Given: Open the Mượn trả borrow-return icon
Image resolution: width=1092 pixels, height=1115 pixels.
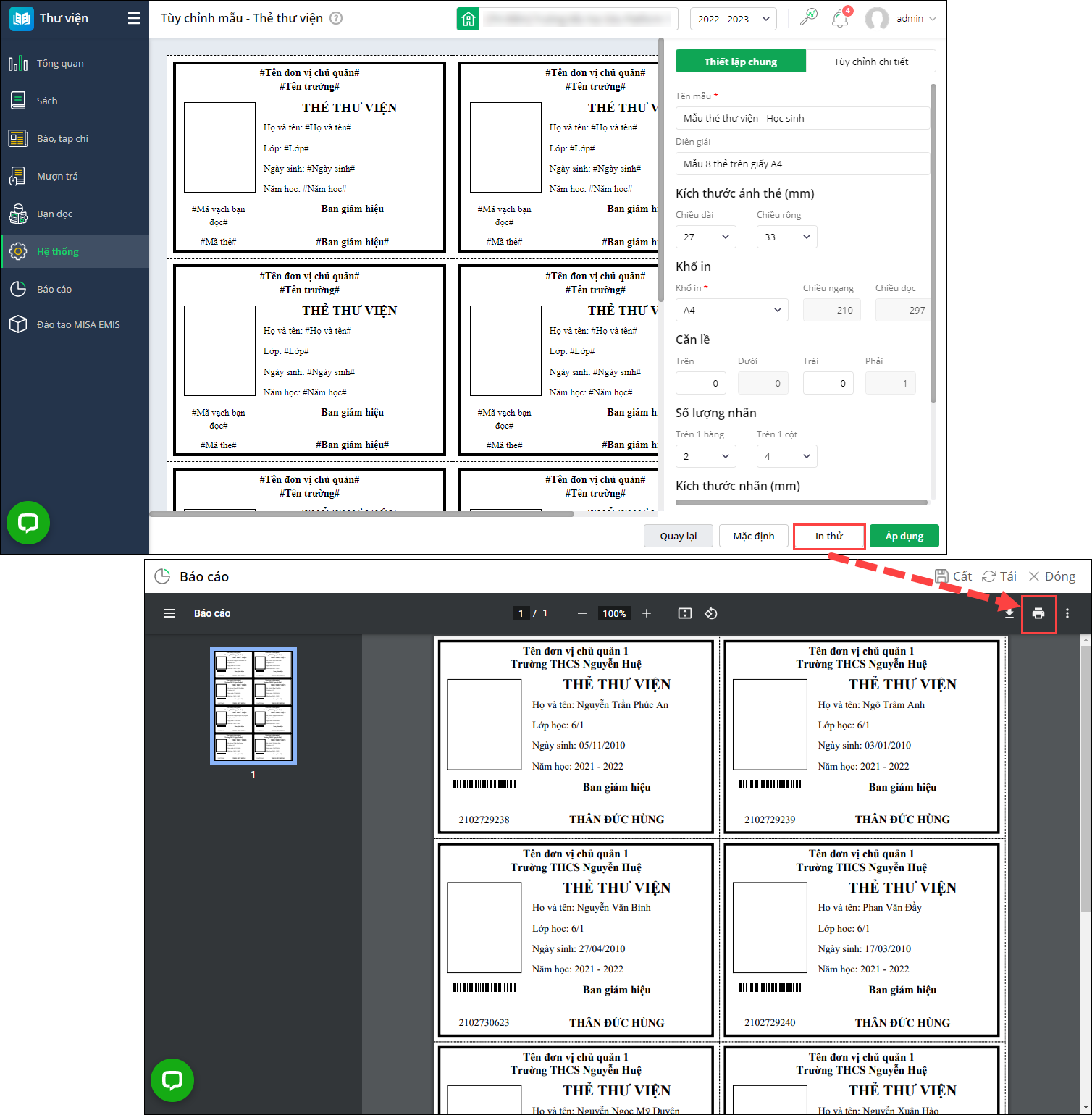Looking at the screenshot, I should (18, 176).
